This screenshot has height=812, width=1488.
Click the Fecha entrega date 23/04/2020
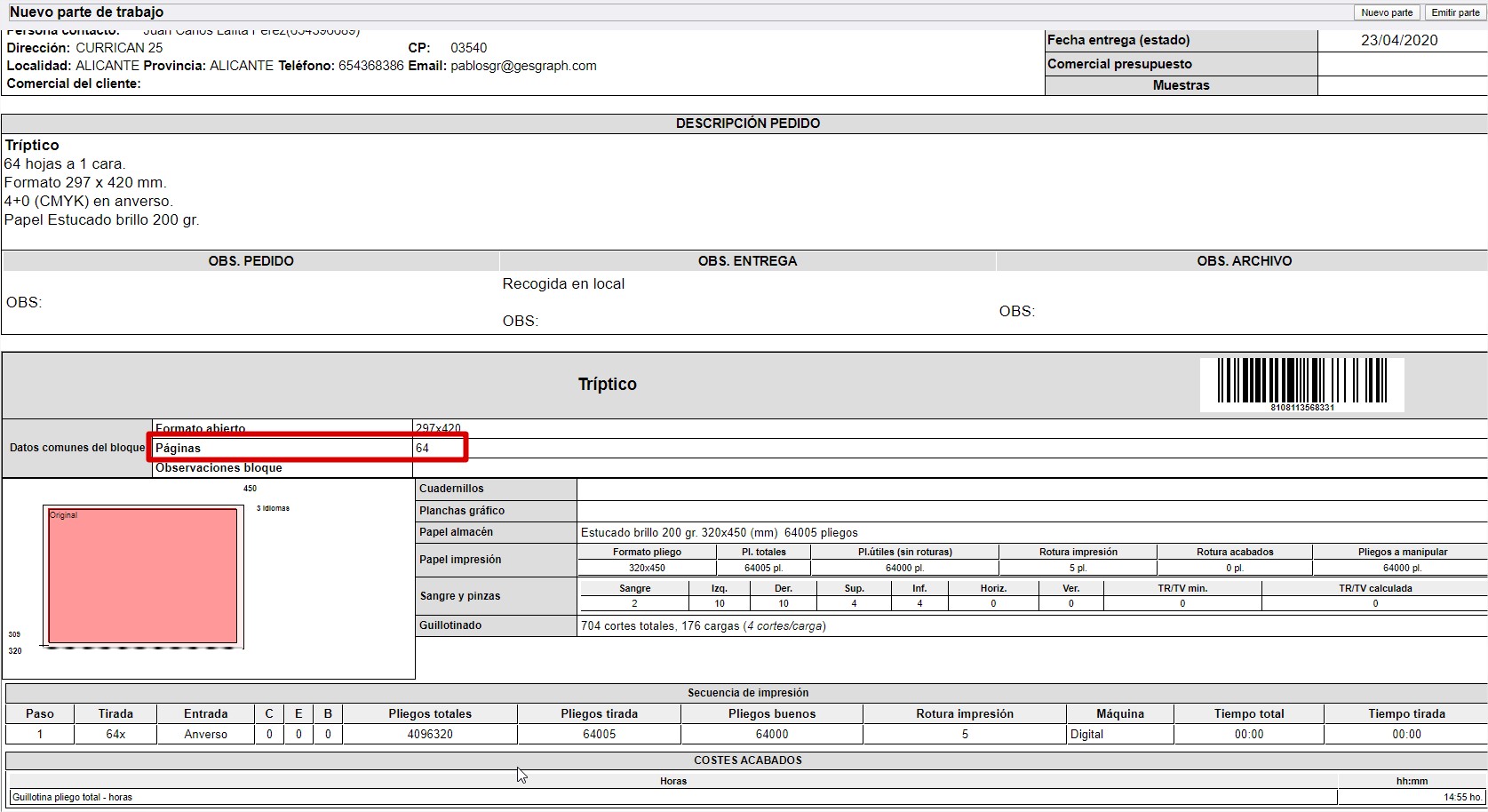pos(1399,40)
